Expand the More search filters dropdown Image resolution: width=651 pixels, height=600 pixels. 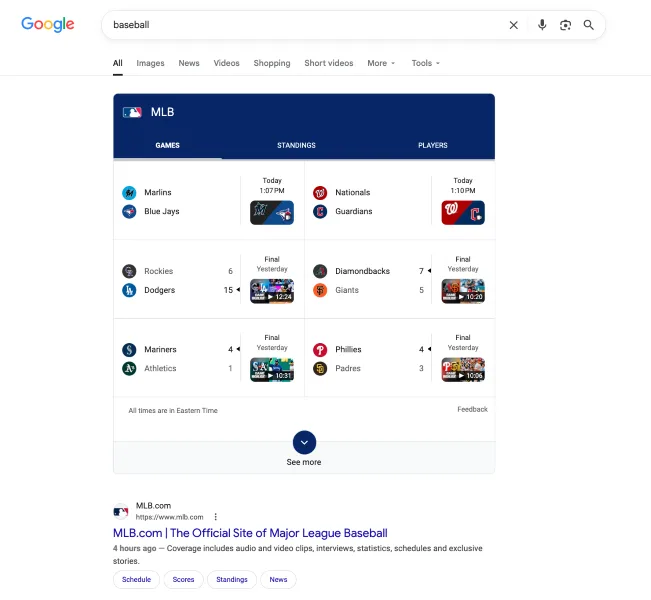click(381, 63)
